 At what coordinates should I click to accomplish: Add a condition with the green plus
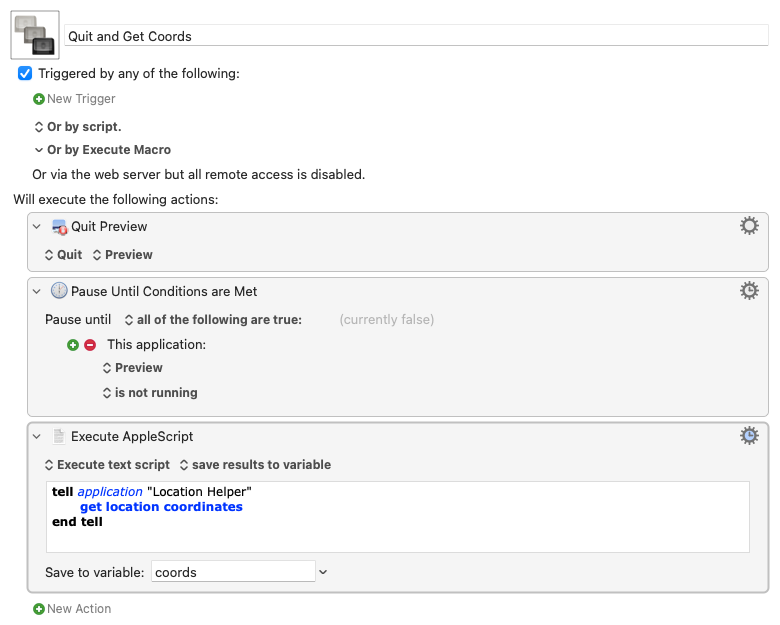pos(73,345)
